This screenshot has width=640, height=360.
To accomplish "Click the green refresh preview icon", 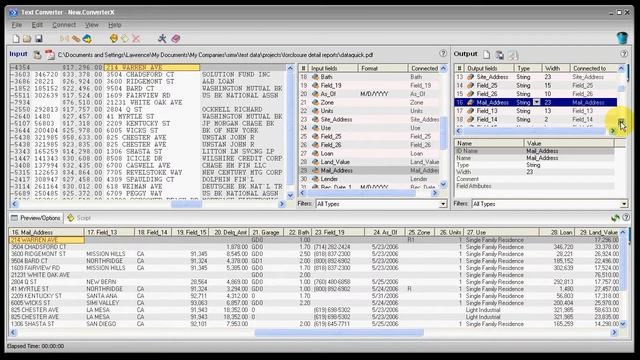I will click(x=616, y=218).
